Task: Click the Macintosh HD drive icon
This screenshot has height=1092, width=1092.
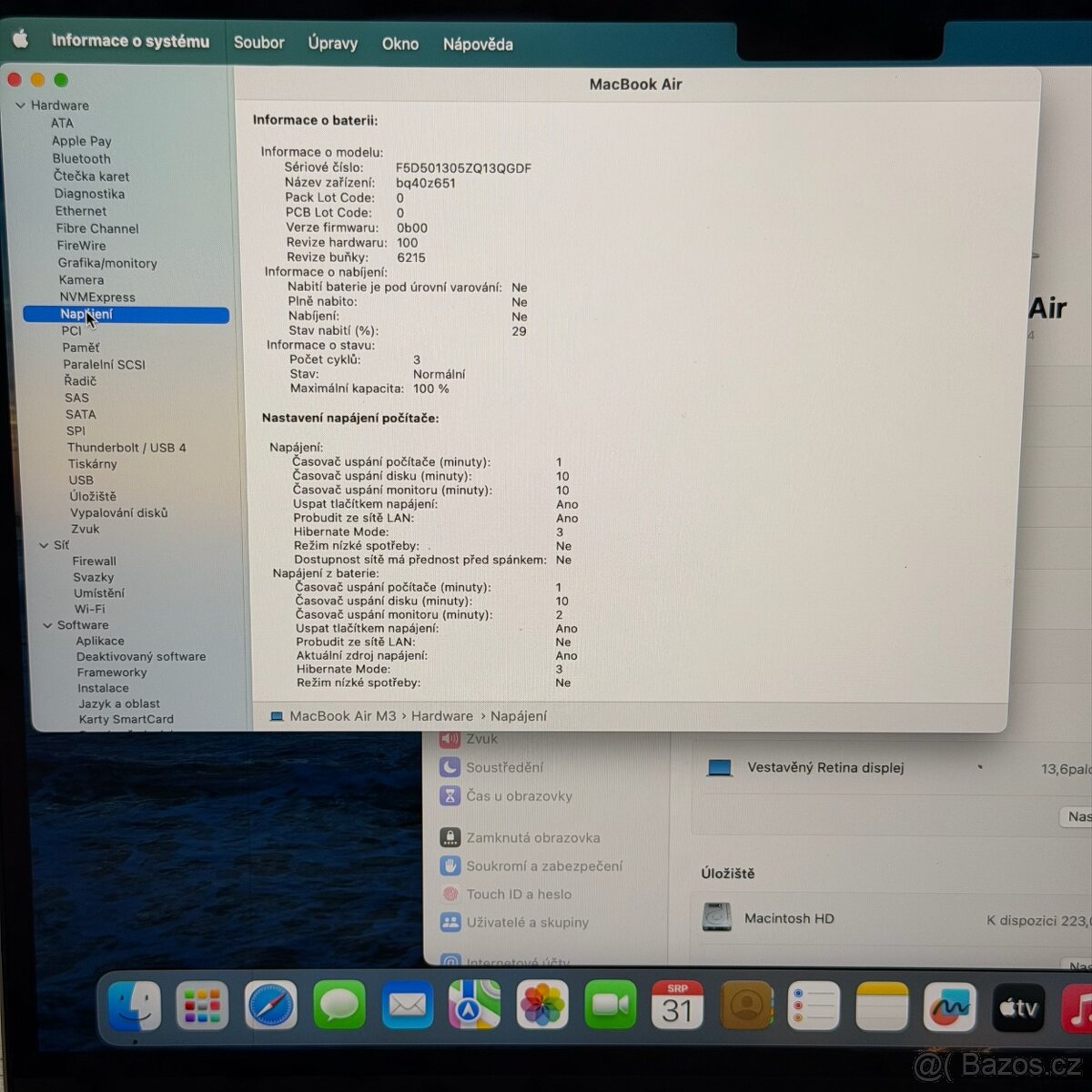Action: click(x=717, y=917)
